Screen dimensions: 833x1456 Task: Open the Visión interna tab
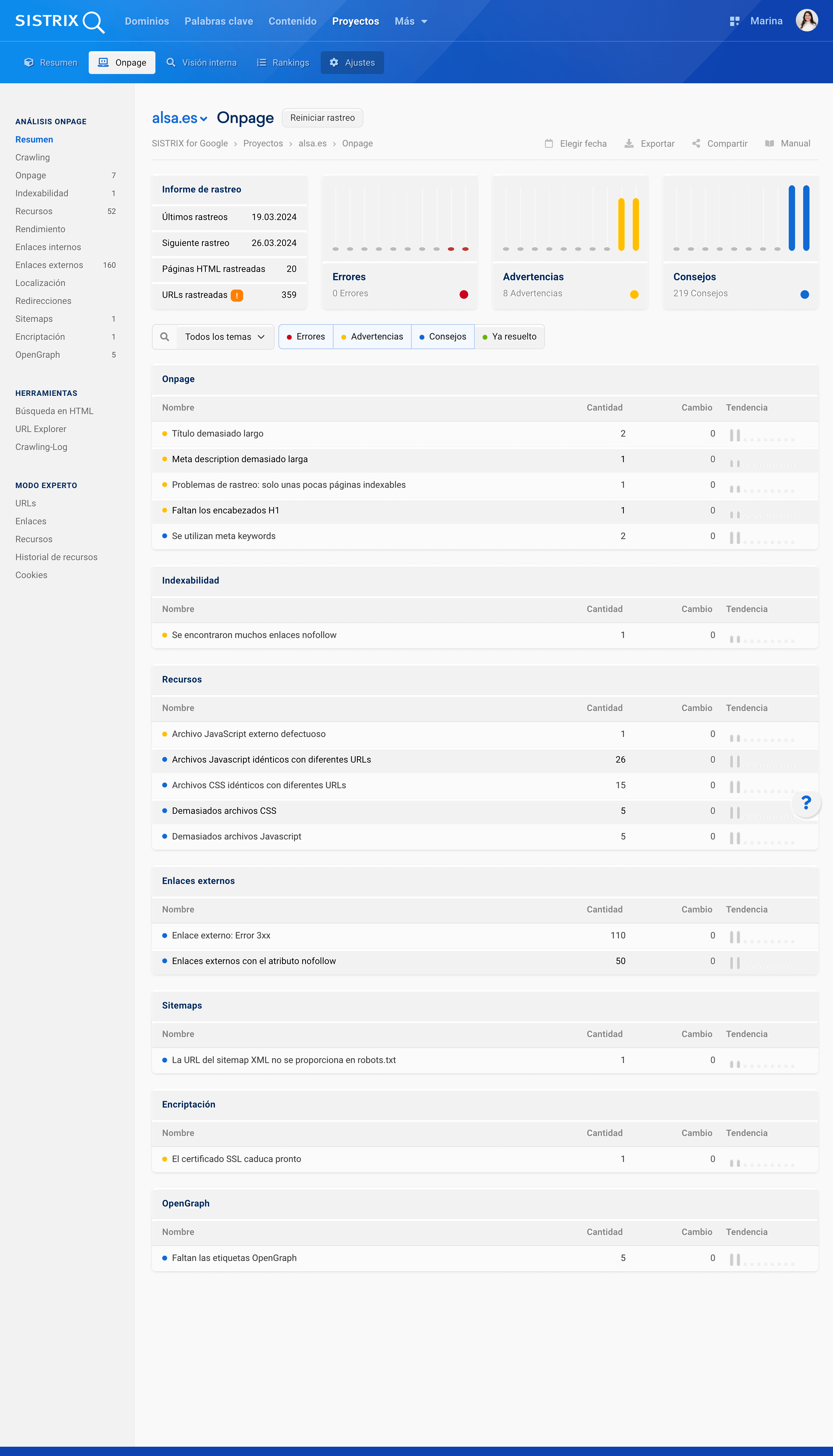(202, 63)
